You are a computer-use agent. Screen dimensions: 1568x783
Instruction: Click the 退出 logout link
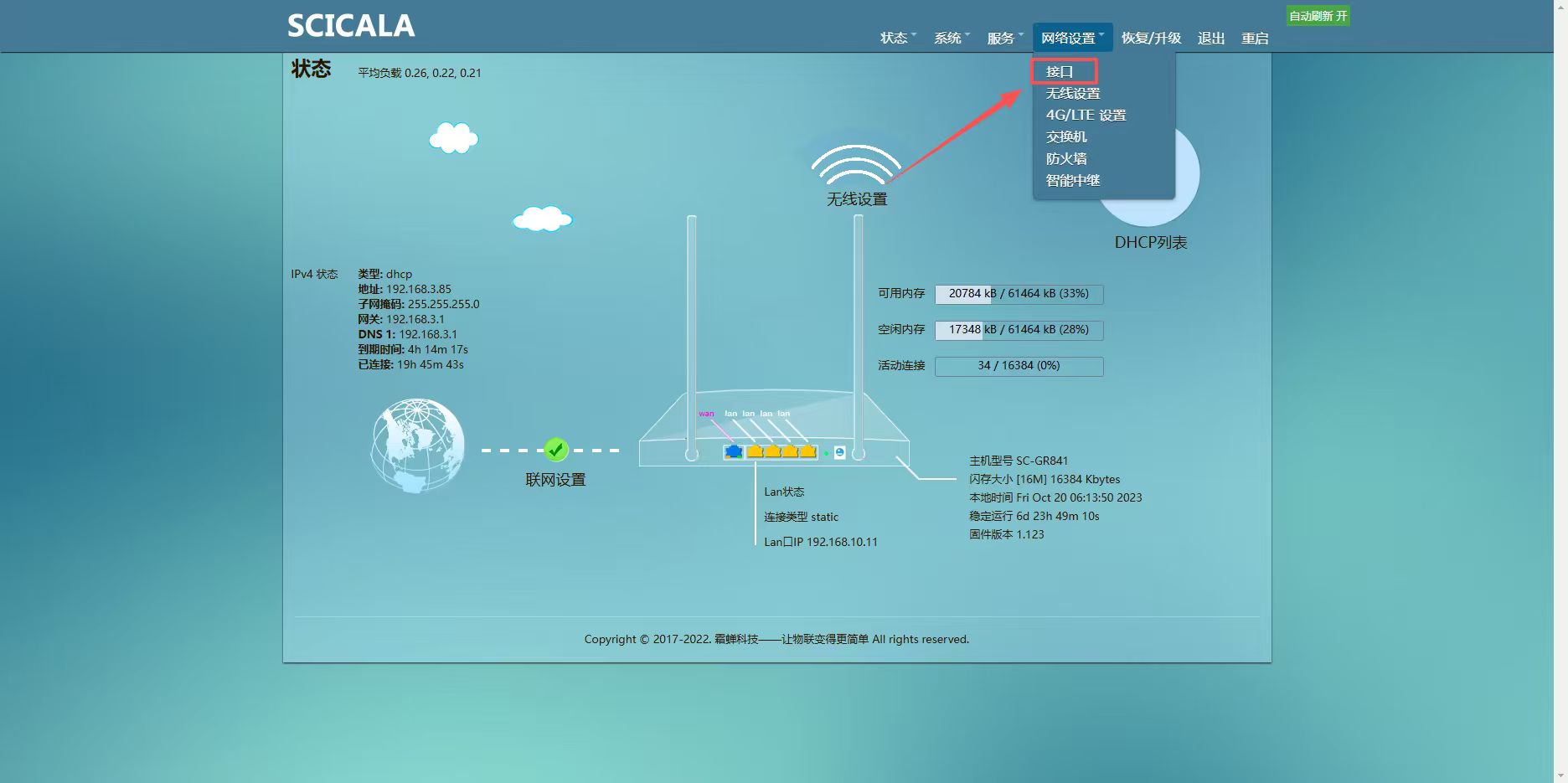click(1211, 38)
